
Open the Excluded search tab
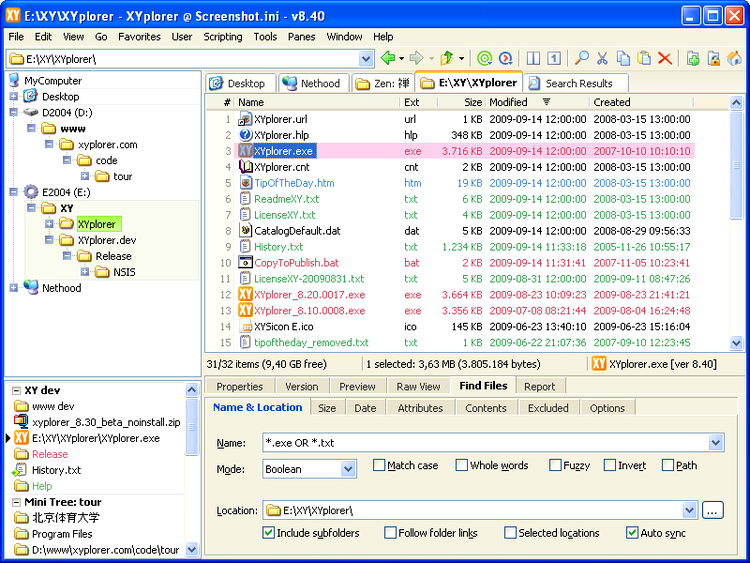pyautogui.click(x=548, y=408)
